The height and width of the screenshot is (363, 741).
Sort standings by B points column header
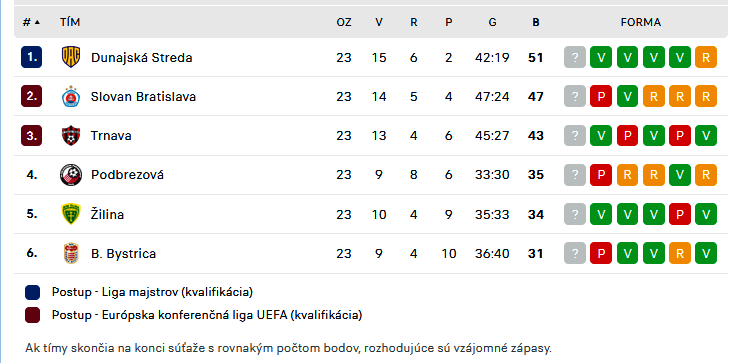point(535,22)
